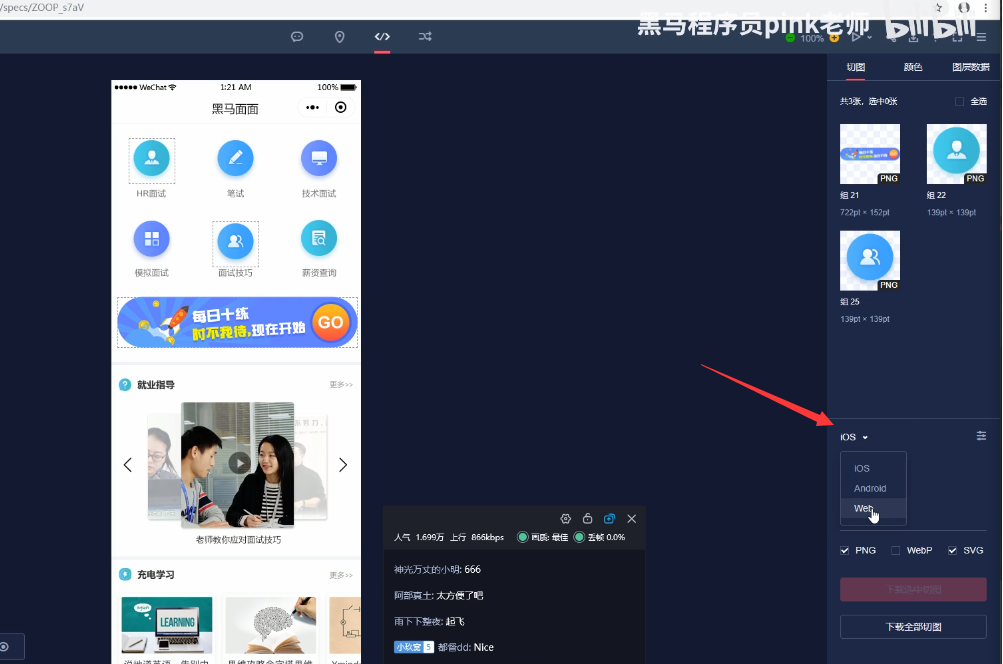Click the 每日十练 GO banner
The height and width of the screenshot is (664, 1003).
point(237,322)
